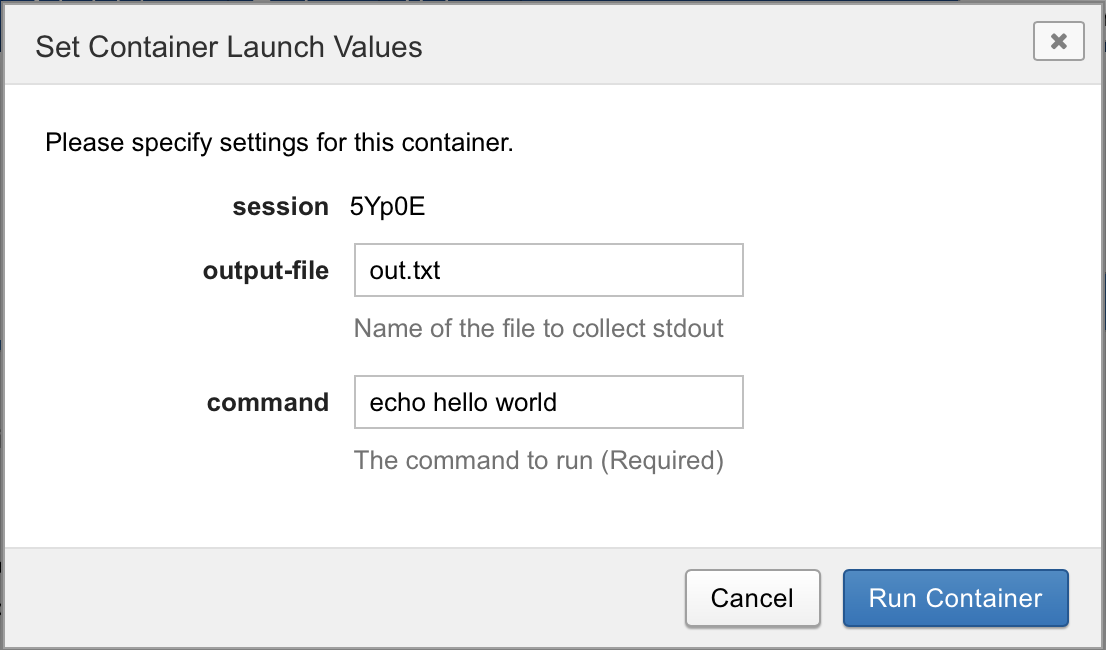1106x650 pixels.
Task: Click the Run Container button
Action: (955, 598)
